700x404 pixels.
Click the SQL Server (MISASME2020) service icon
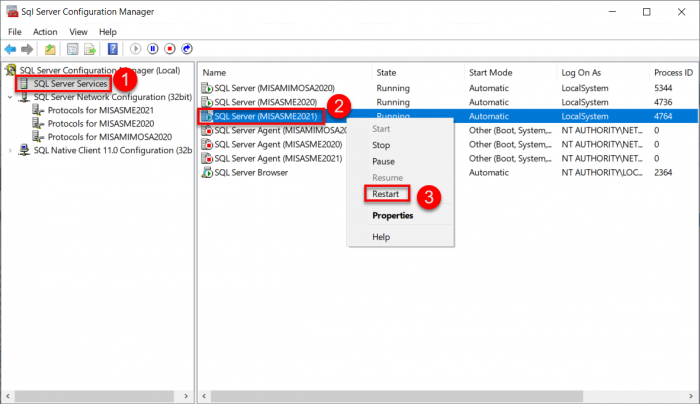[207, 102]
